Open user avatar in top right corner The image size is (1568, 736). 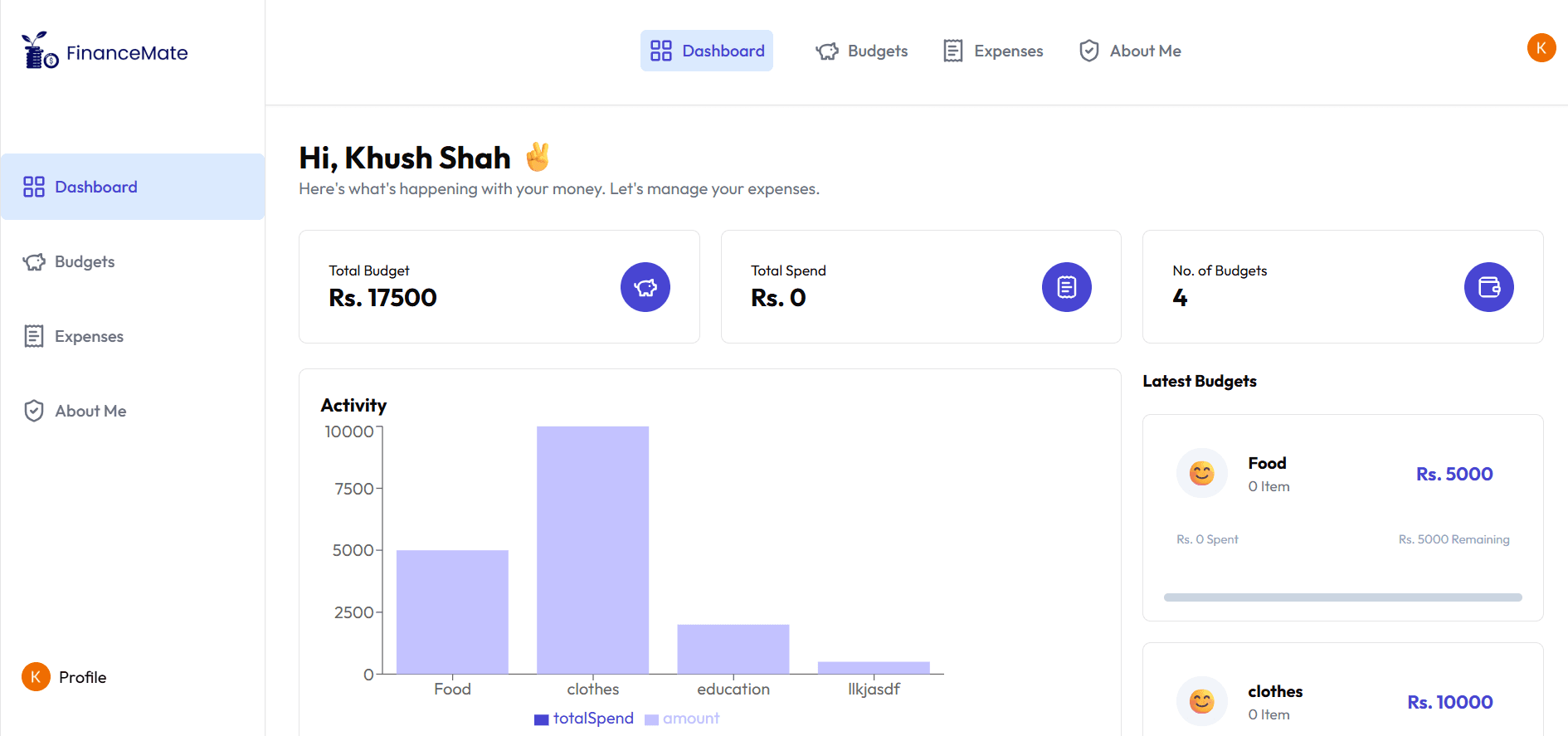(1541, 48)
